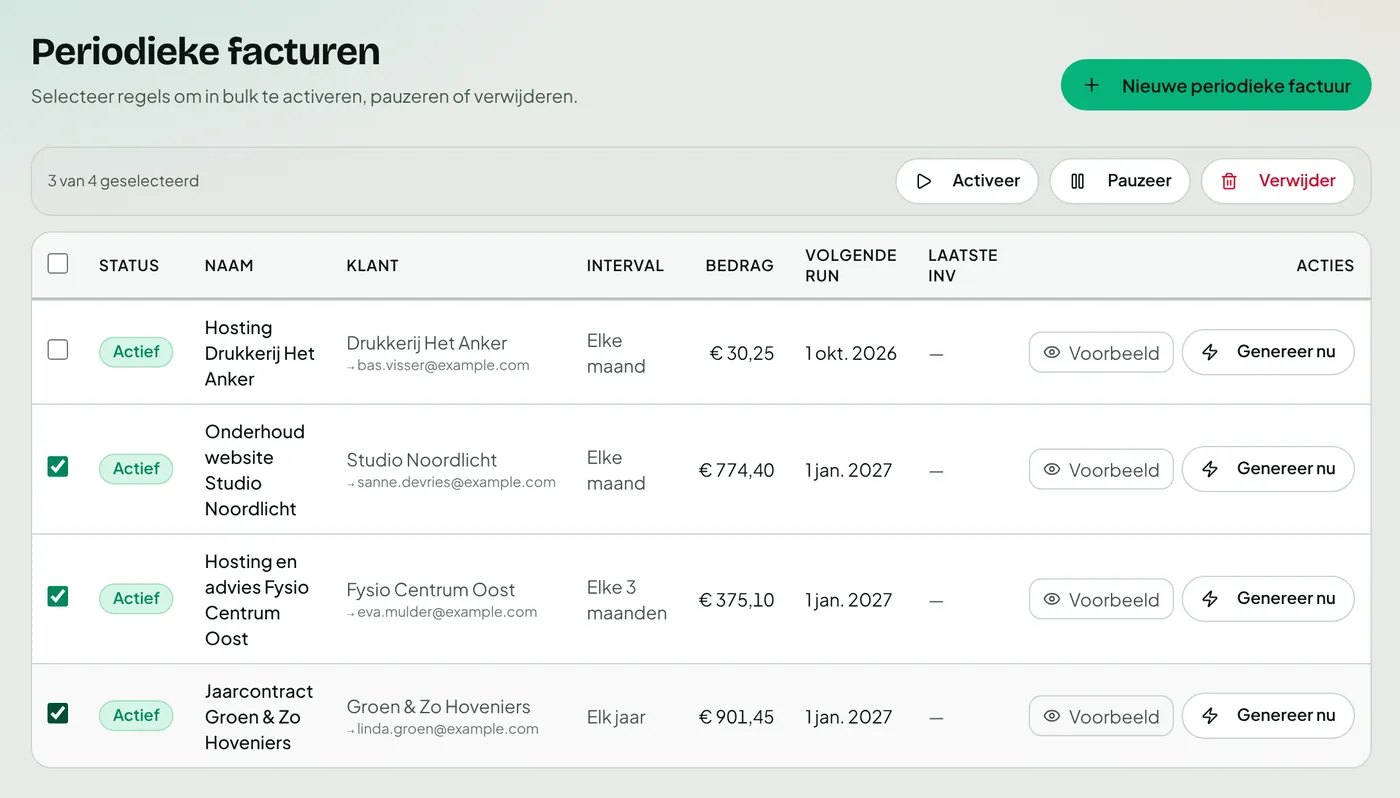
Task: Click lightning icon for Groen & Zo Hoveniers
Action: point(1210,716)
